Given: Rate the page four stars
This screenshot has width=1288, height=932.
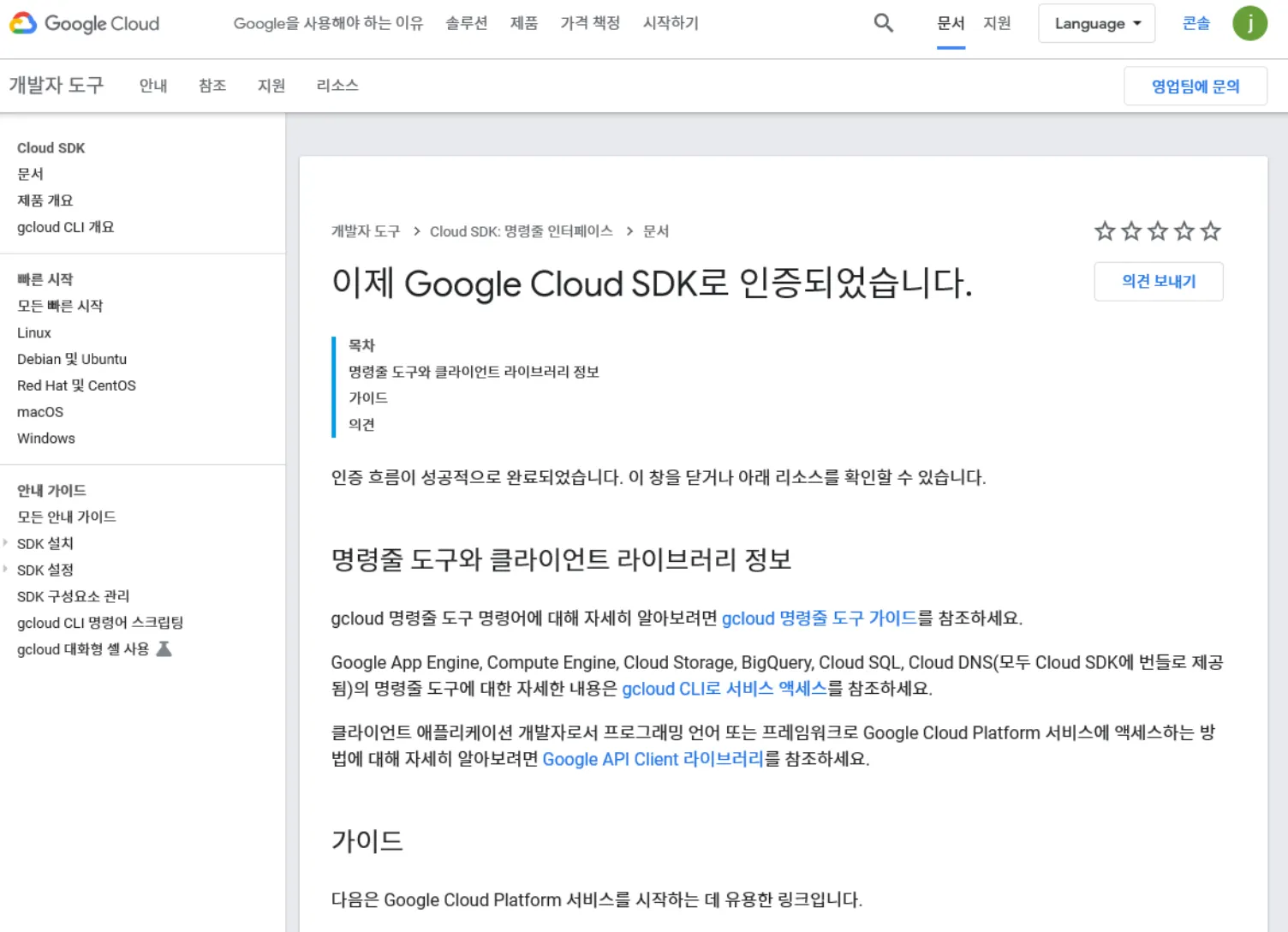Looking at the screenshot, I should [x=1184, y=231].
